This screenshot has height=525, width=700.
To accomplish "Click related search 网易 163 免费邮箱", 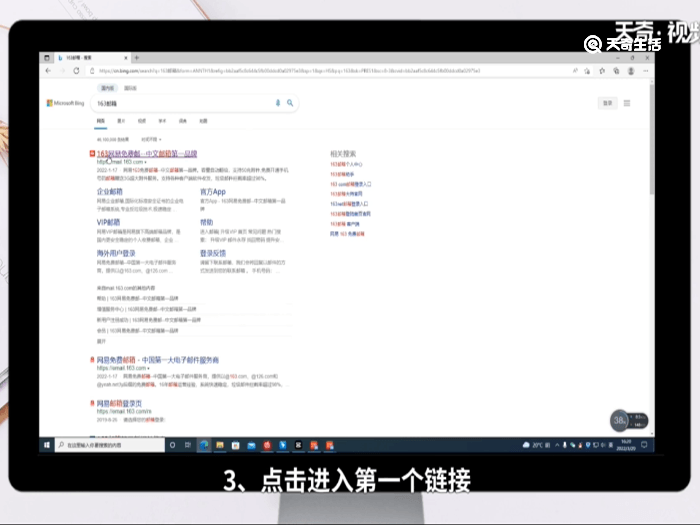I will coord(347,233).
